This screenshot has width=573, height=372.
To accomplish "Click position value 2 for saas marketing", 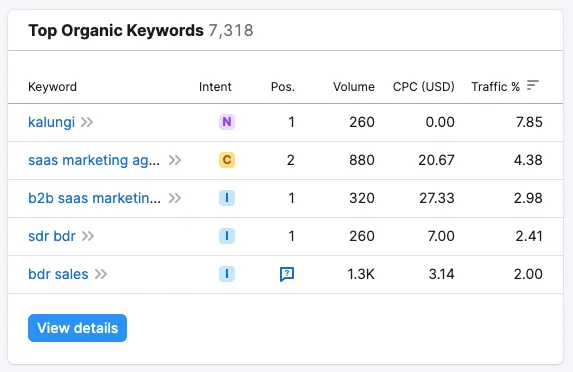I will tap(291, 160).
